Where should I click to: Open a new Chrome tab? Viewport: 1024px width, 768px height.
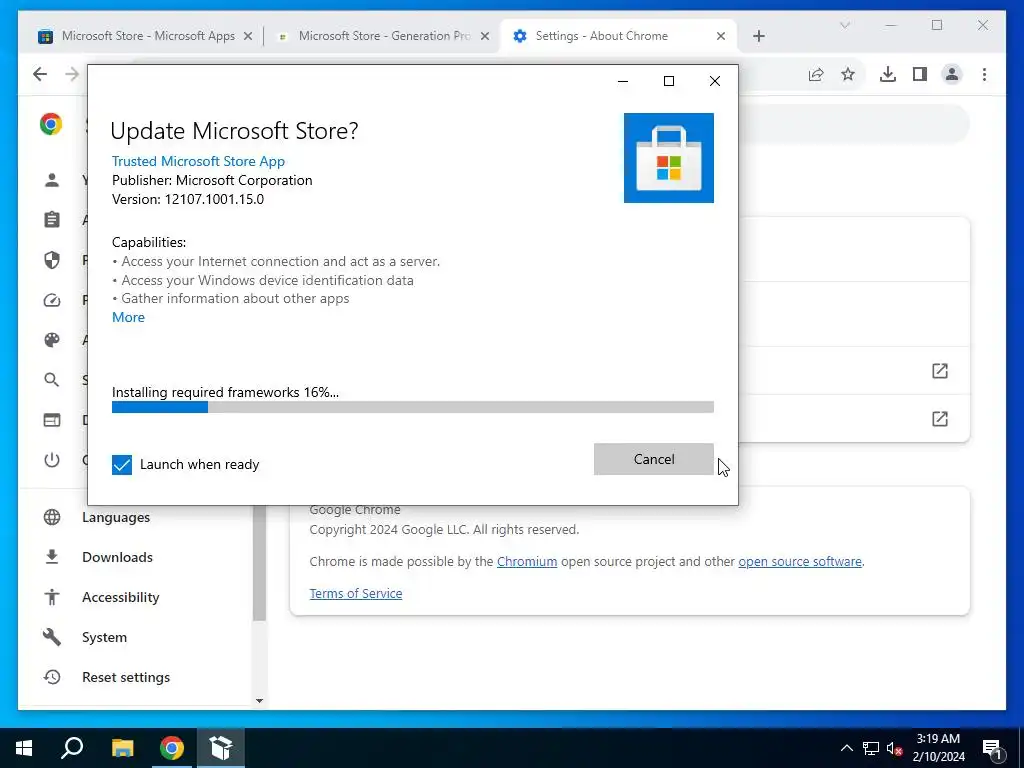point(758,37)
